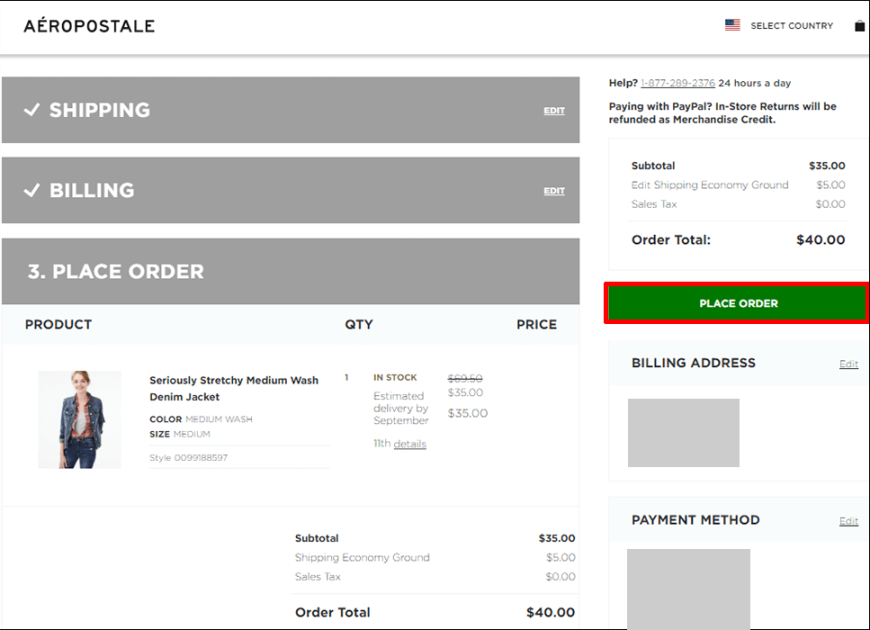The image size is (870, 630).
Task: Click the US flag icon
Action: pyautogui.click(x=732, y=25)
